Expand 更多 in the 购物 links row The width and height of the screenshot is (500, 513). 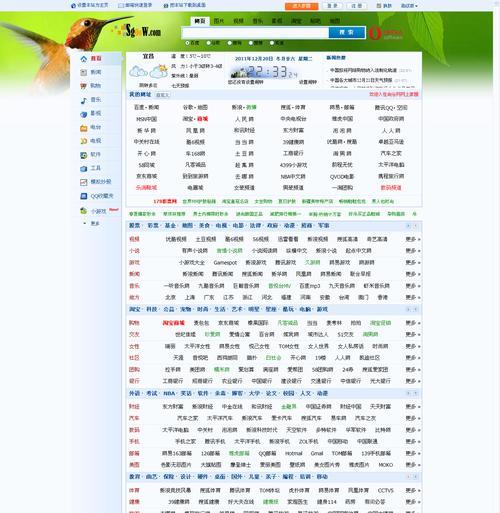[413, 323]
